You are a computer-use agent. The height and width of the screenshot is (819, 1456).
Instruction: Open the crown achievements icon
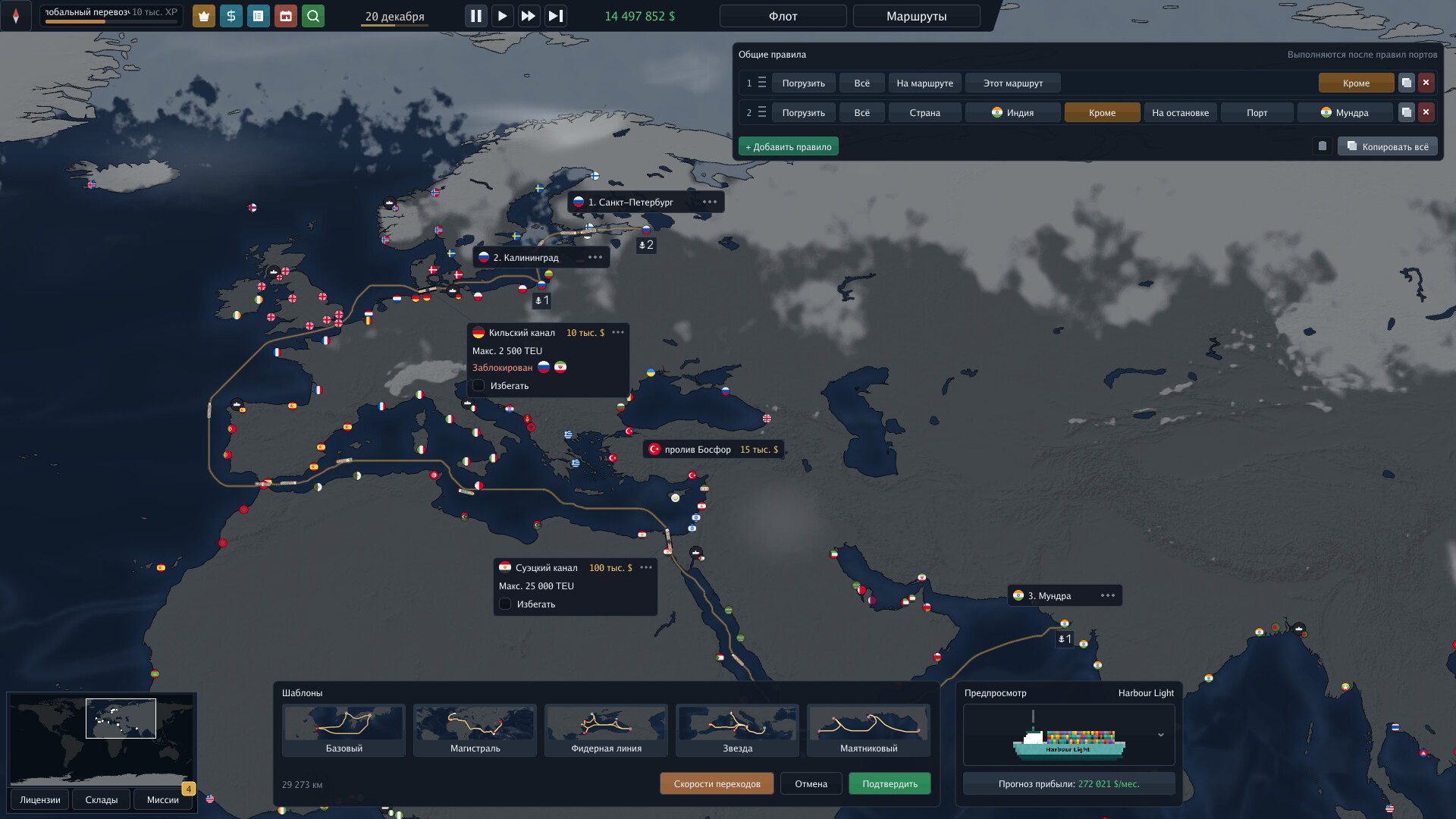pos(203,16)
